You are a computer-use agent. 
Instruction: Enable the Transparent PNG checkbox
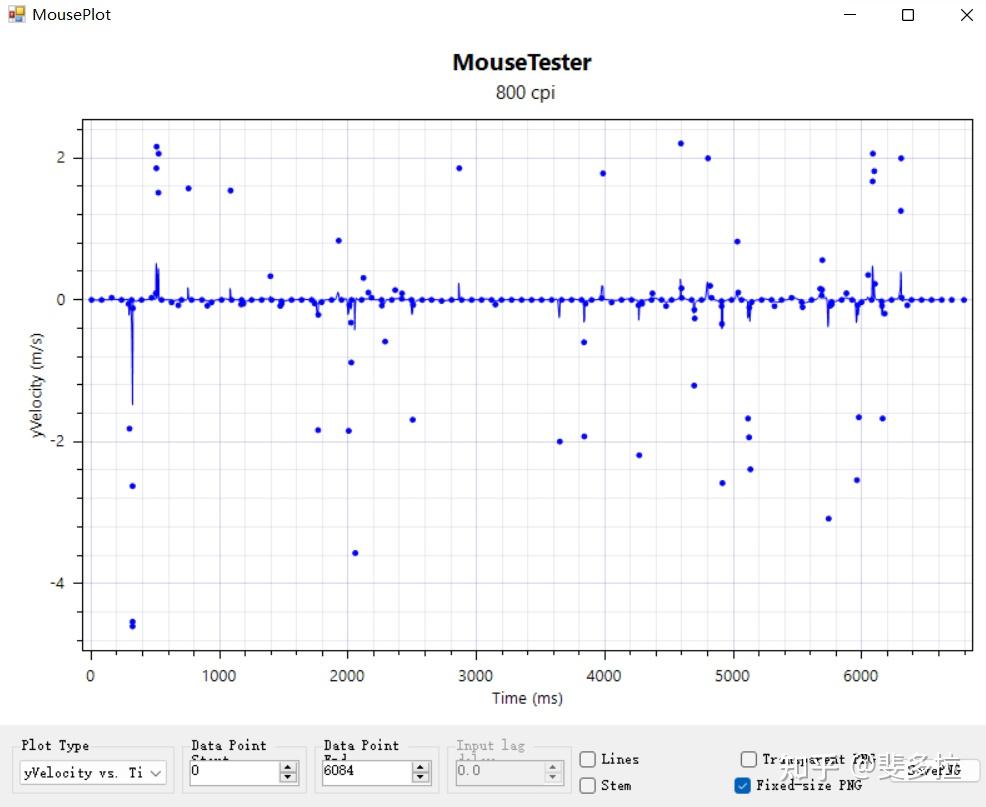[x=748, y=759]
